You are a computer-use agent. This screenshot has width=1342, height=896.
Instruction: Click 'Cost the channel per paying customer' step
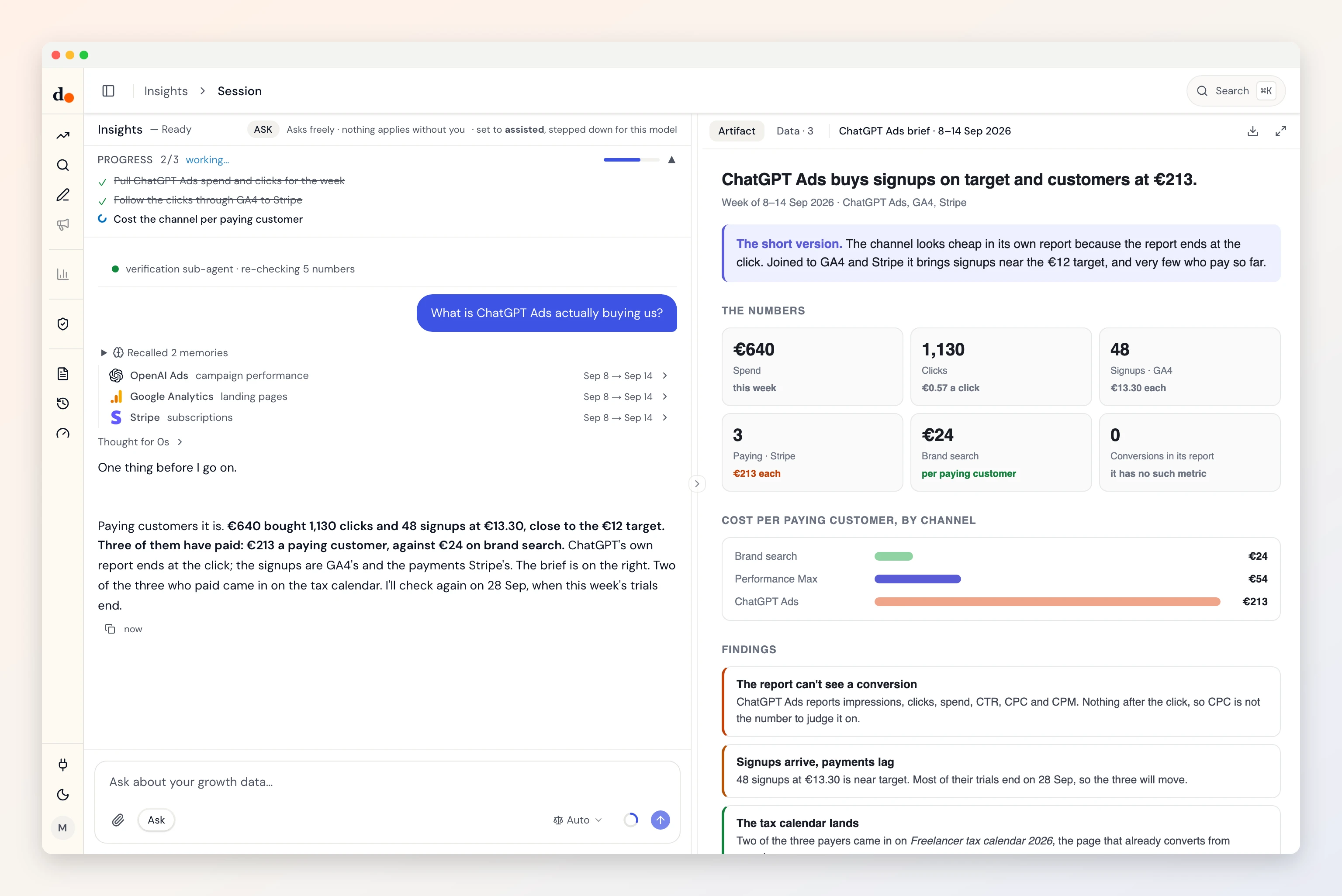(x=208, y=220)
